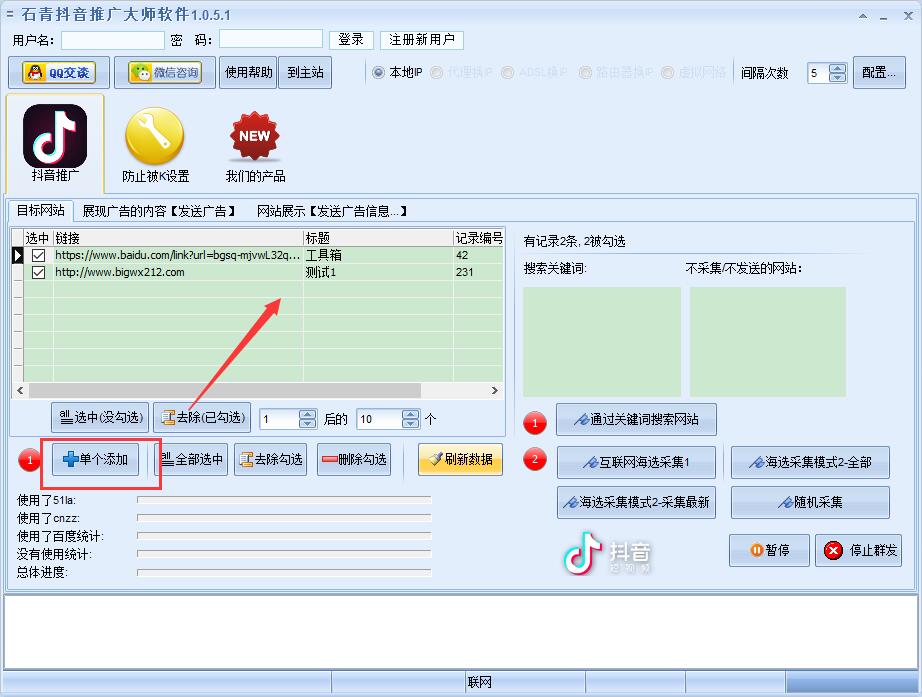Viewport: 922px width, 697px height.
Task: Click 海选采集模式2-采集最新 button
Action: coord(636,502)
